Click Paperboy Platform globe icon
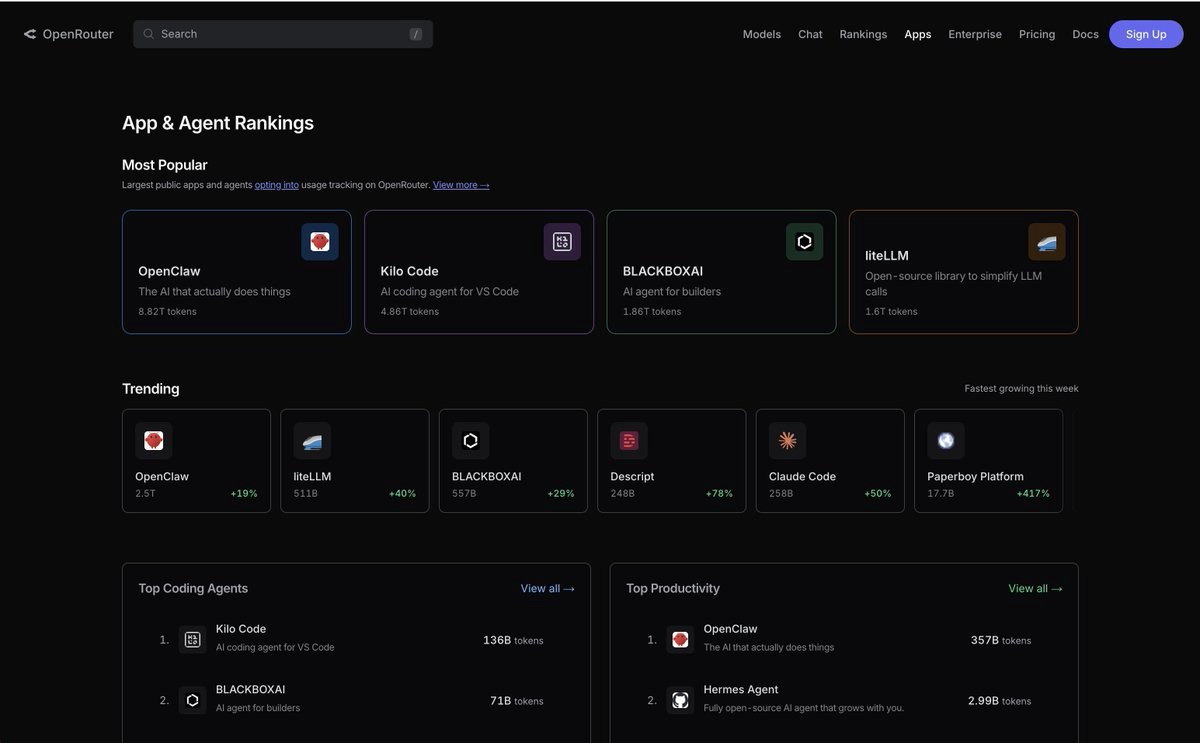Viewport: 1200px width, 743px height. click(x=946, y=441)
